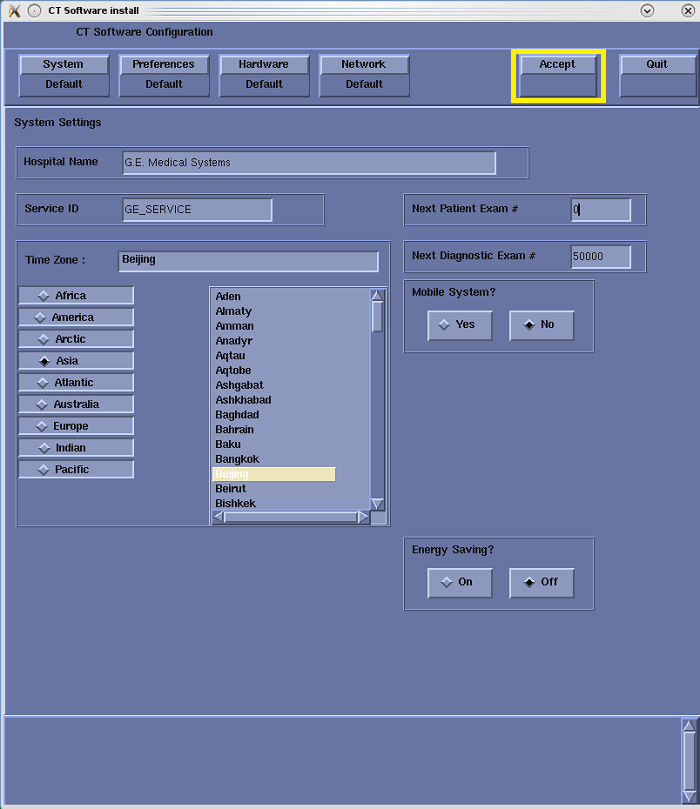Click list scrollbar up arrow
This screenshot has height=809, width=700.
377,296
